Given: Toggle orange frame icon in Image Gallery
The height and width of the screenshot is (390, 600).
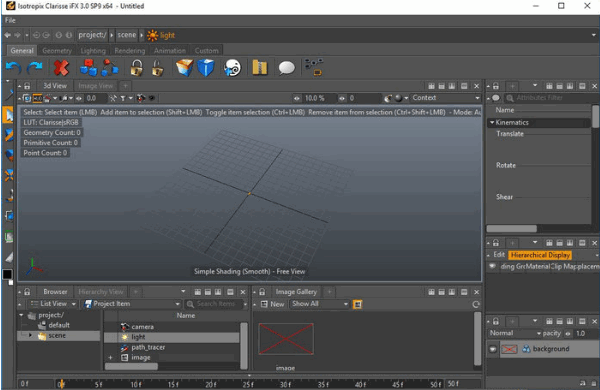Looking at the screenshot, I should pos(357,304).
